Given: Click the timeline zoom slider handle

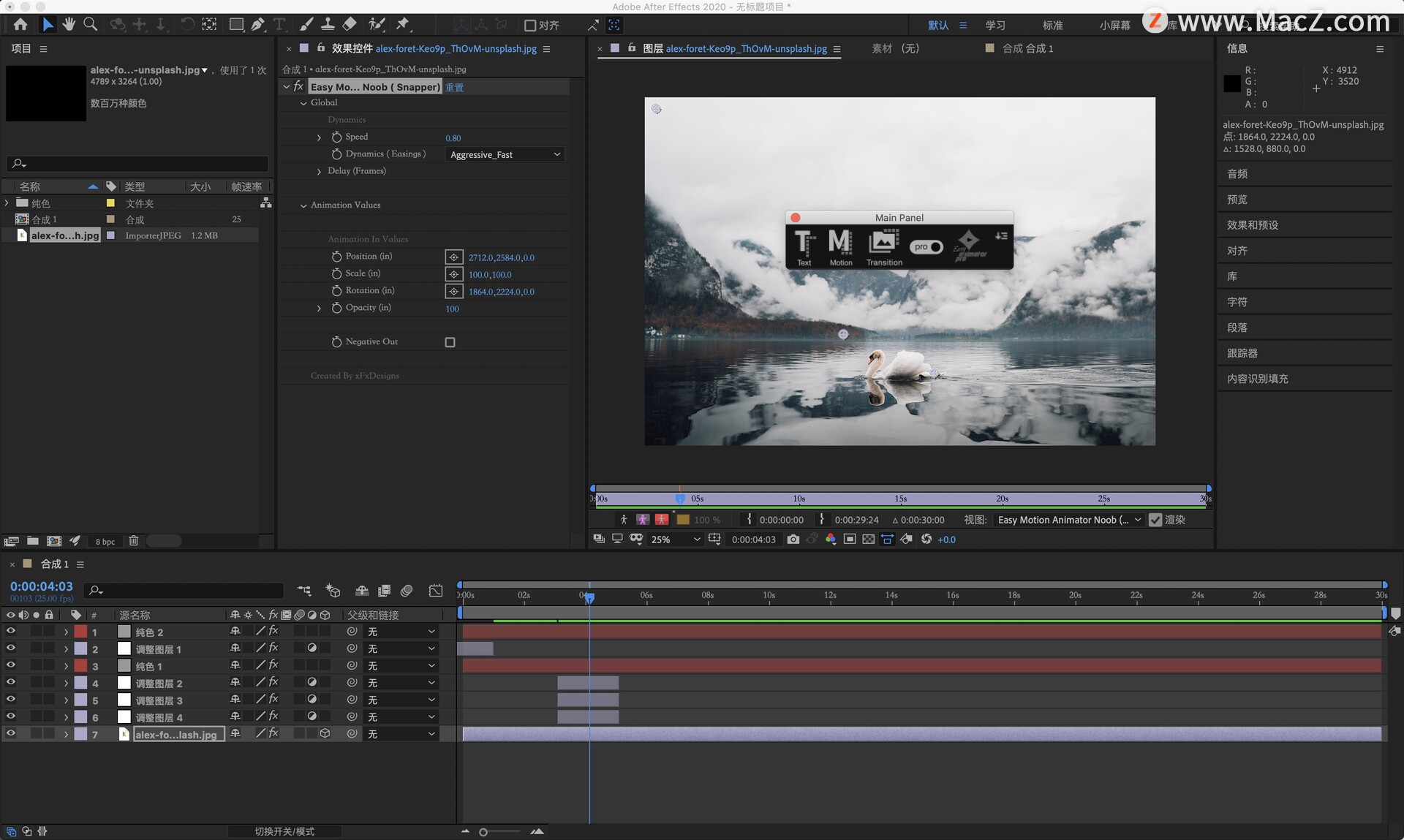Looking at the screenshot, I should tap(483, 832).
